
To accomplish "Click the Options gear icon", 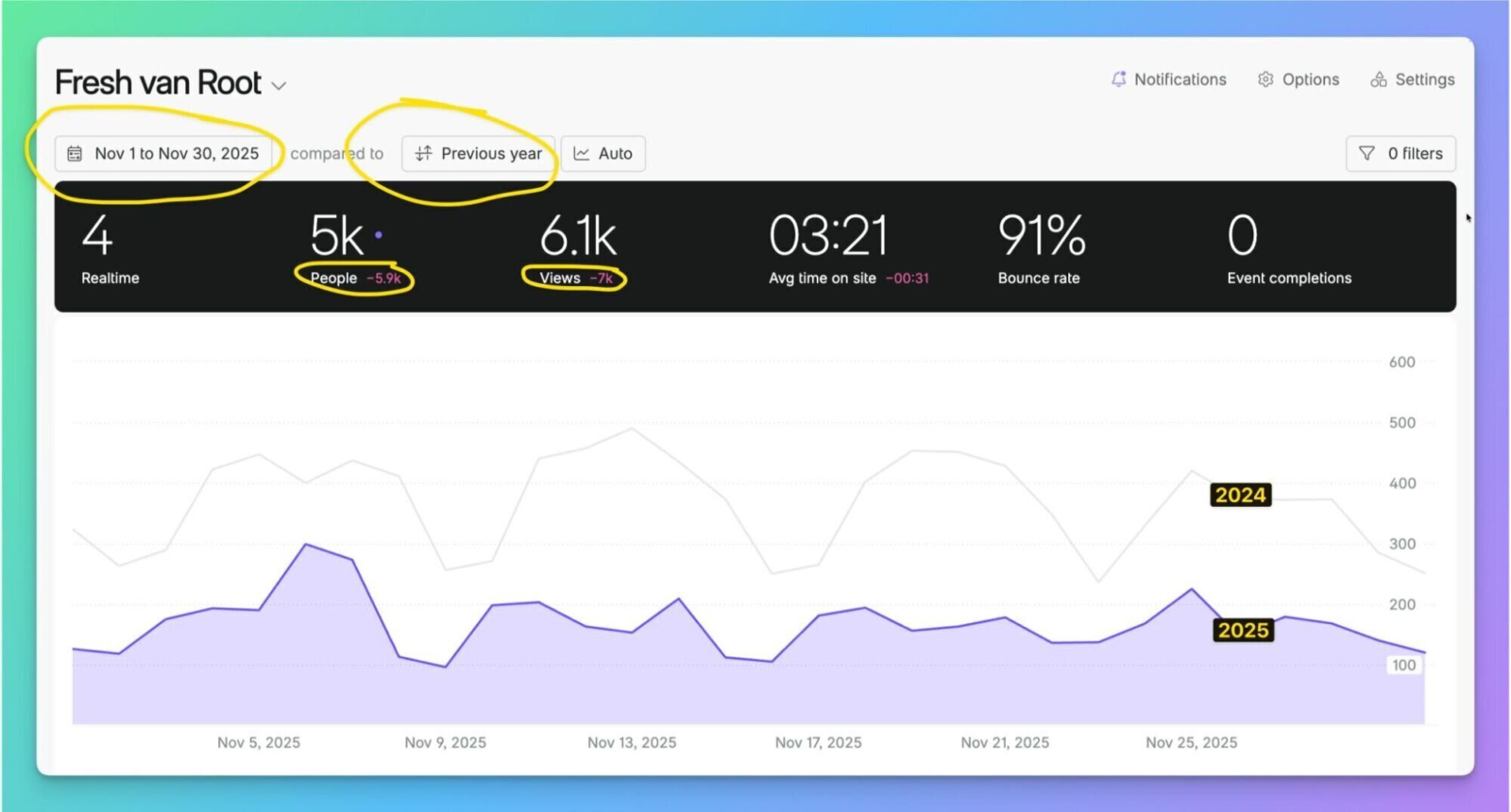I will (1265, 79).
